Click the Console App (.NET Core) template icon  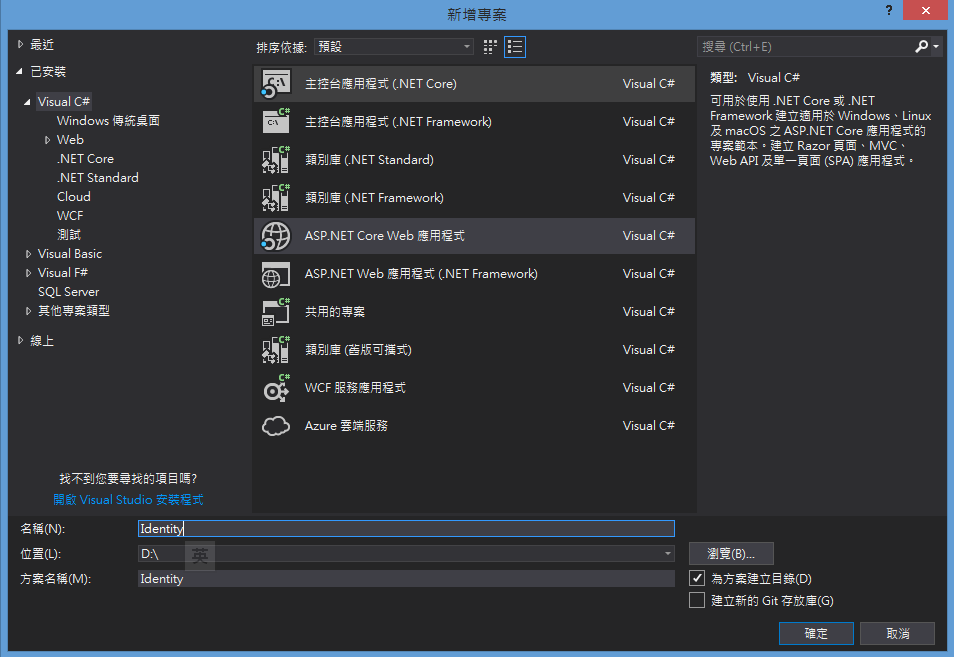click(276, 84)
